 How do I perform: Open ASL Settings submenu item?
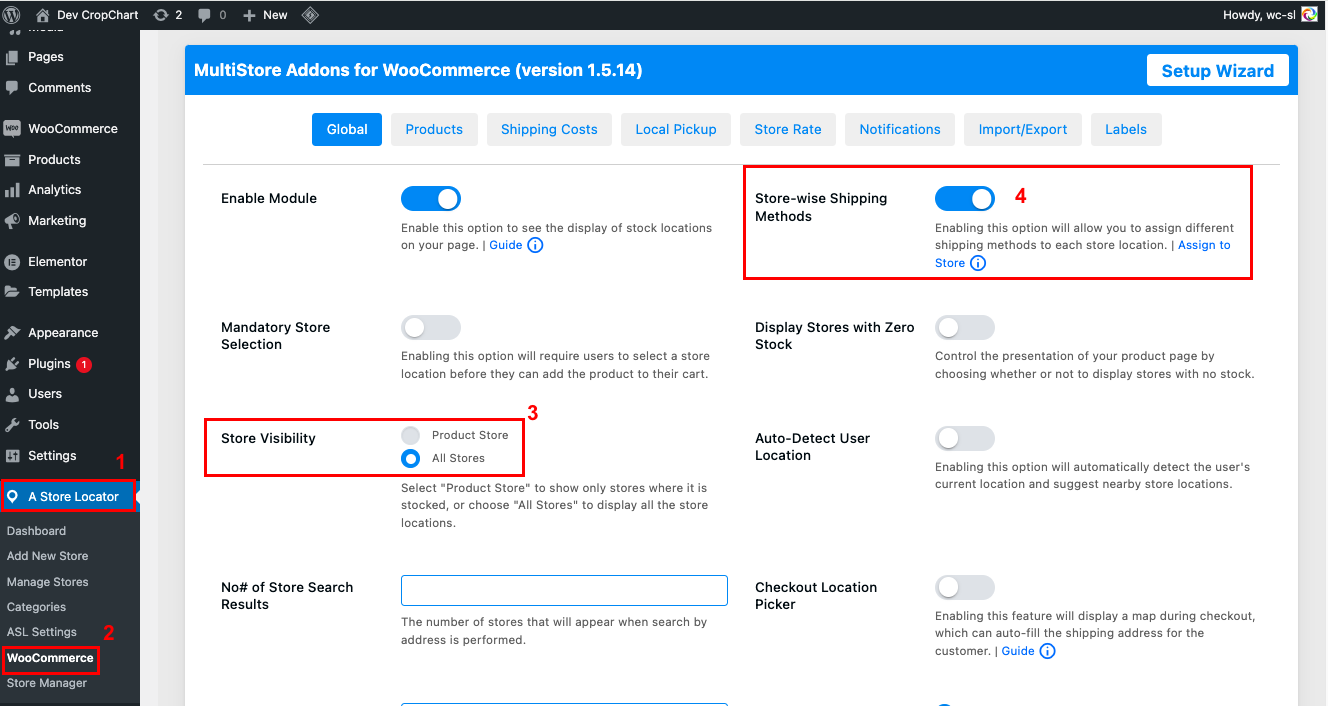pos(42,632)
